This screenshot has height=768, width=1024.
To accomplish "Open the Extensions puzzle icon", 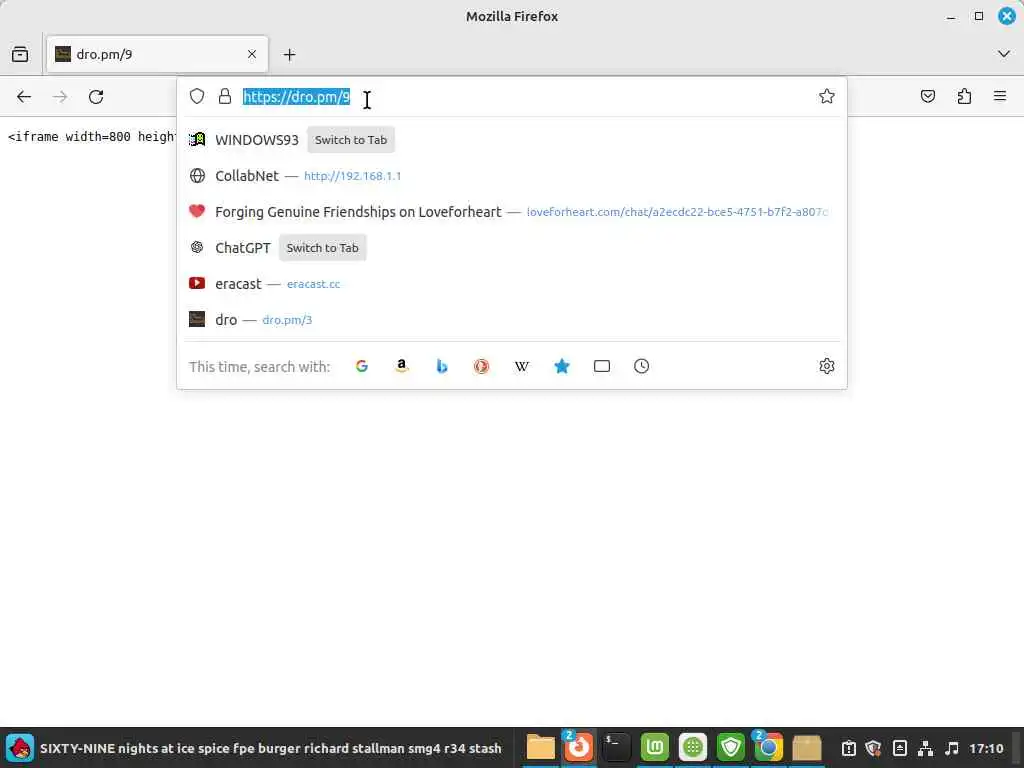I will coord(964,97).
